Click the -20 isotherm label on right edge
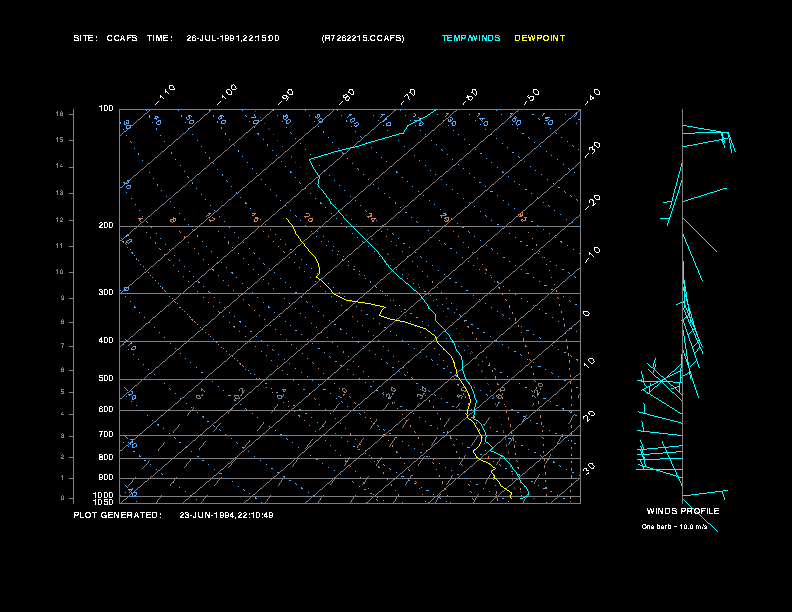 pos(592,202)
